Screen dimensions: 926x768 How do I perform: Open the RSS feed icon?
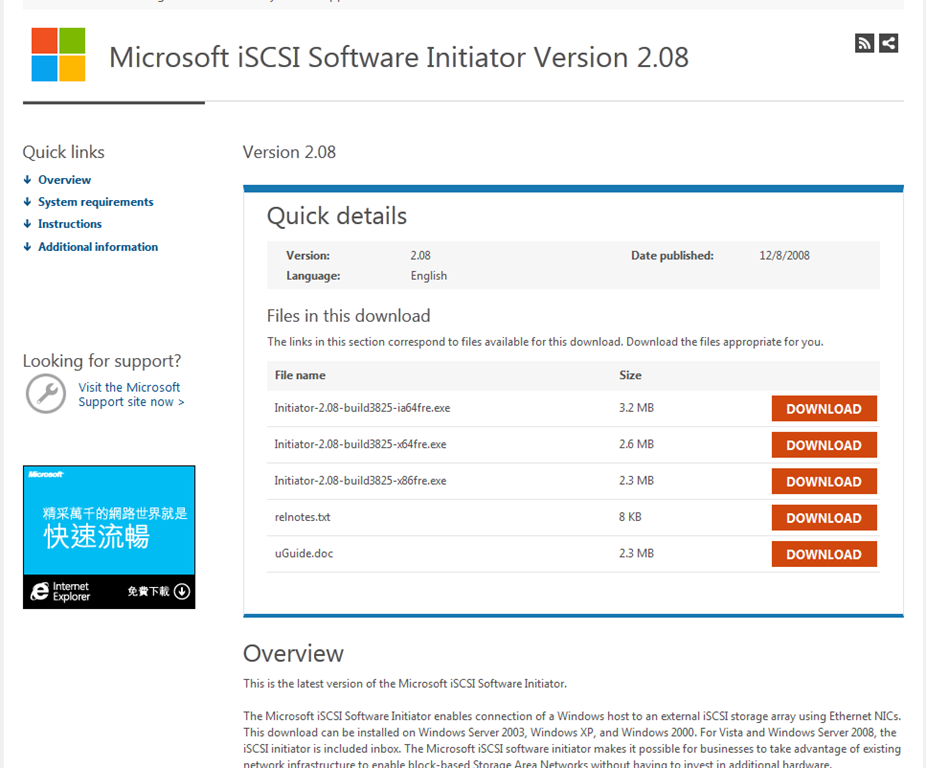(864, 43)
